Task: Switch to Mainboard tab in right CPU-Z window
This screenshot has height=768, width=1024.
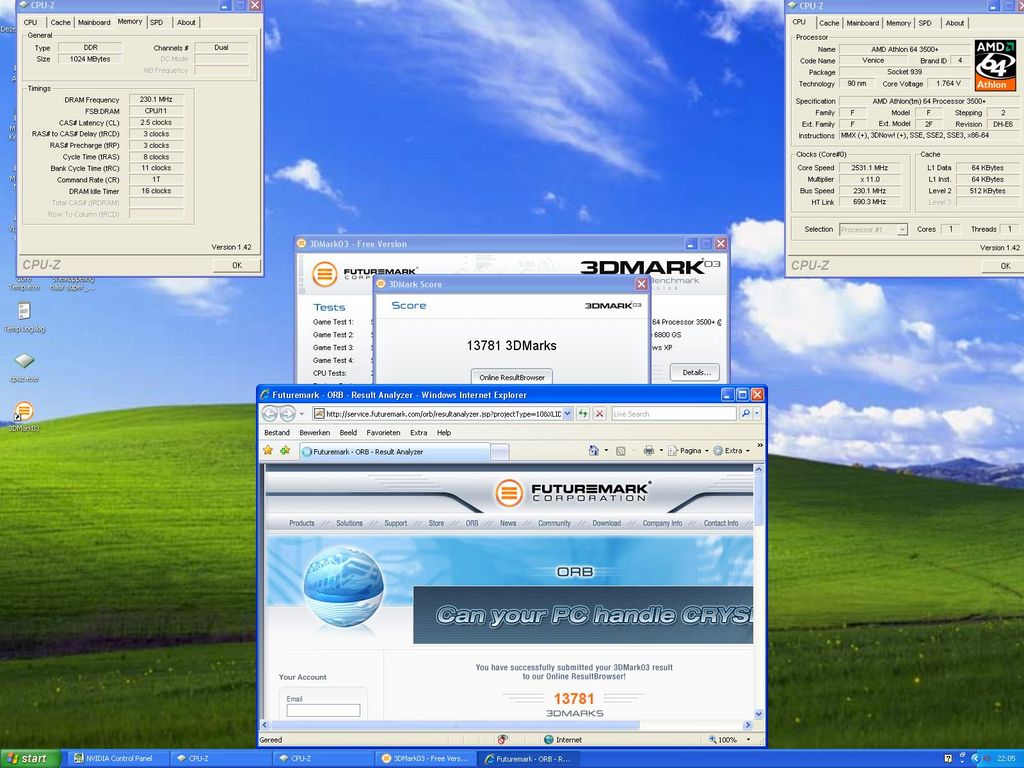Action: click(x=862, y=23)
